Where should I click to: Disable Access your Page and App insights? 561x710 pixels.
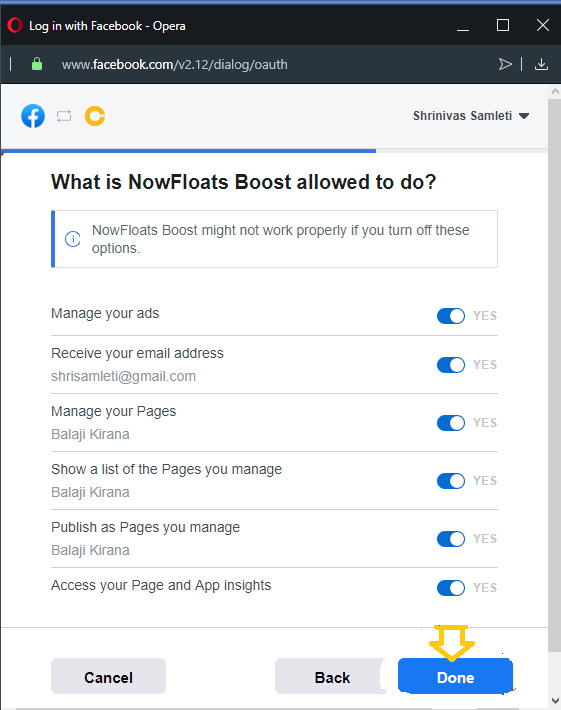point(451,587)
